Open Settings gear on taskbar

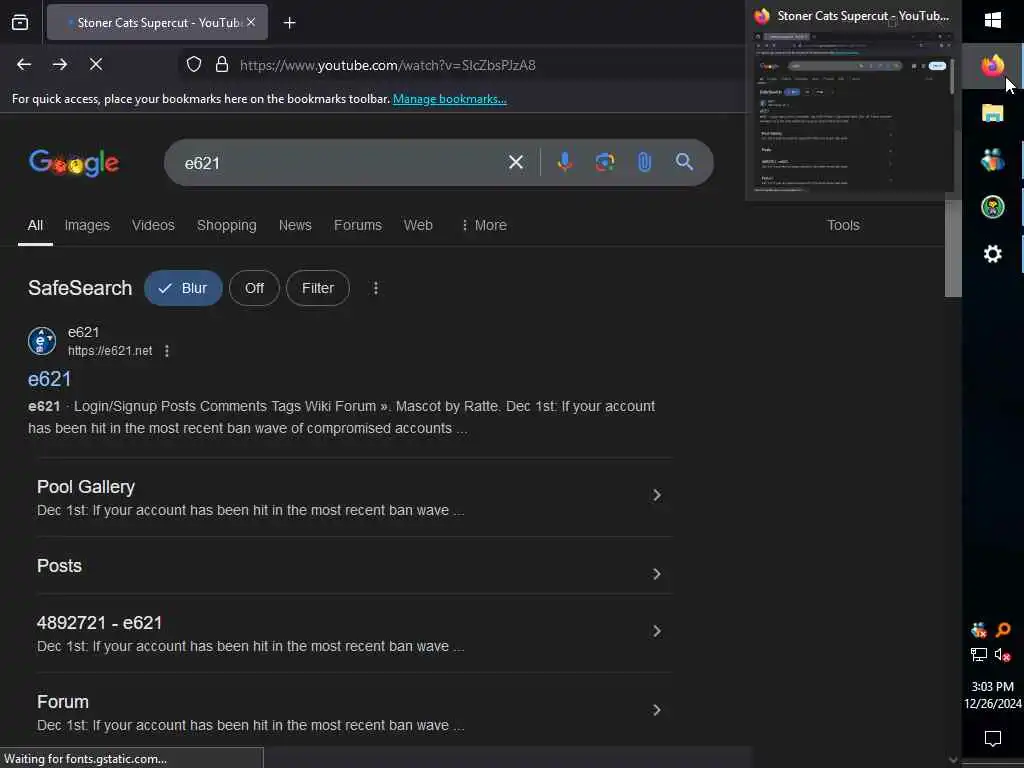point(993,254)
